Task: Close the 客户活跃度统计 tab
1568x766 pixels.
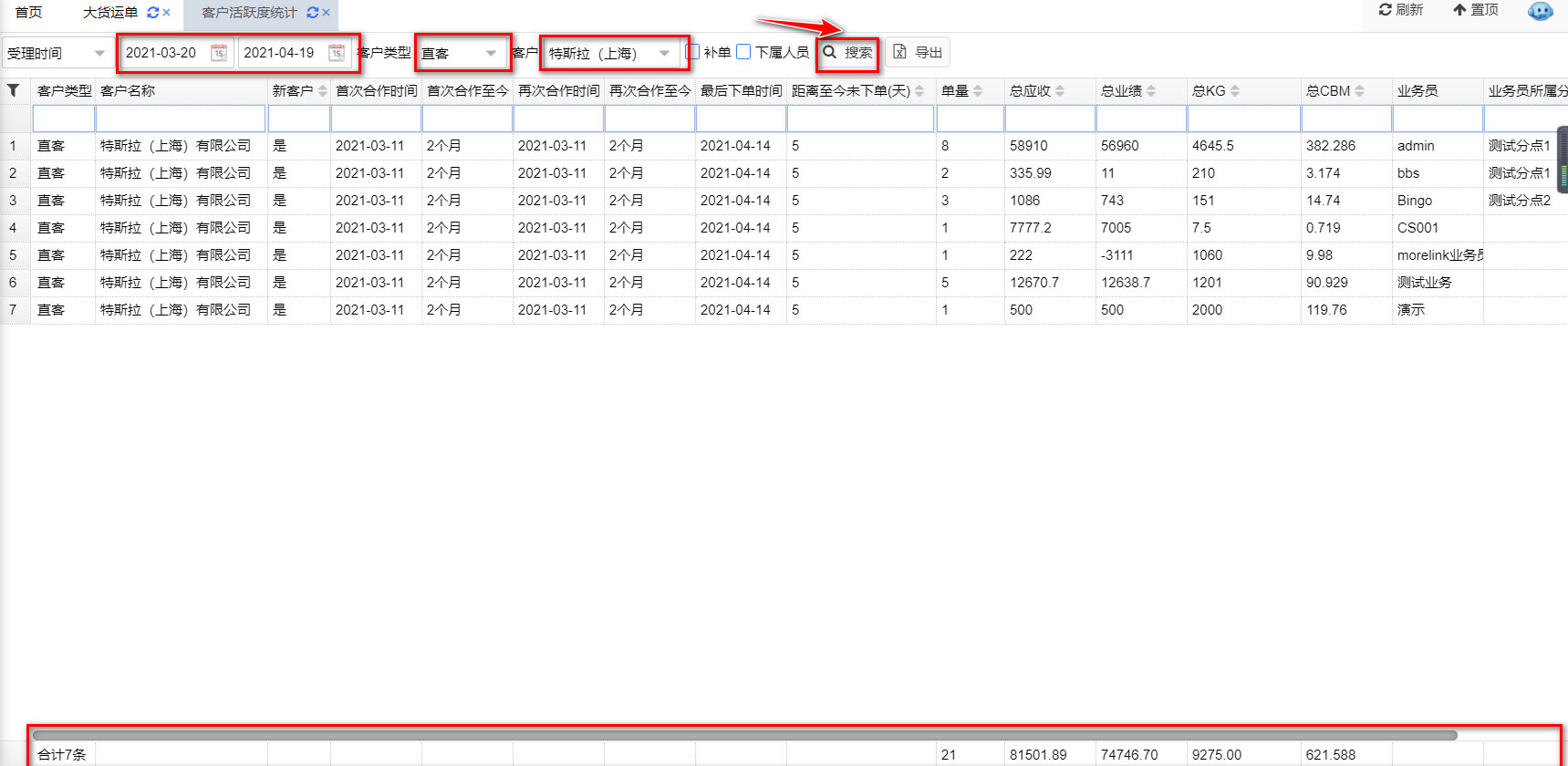Action: tap(326, 13)
